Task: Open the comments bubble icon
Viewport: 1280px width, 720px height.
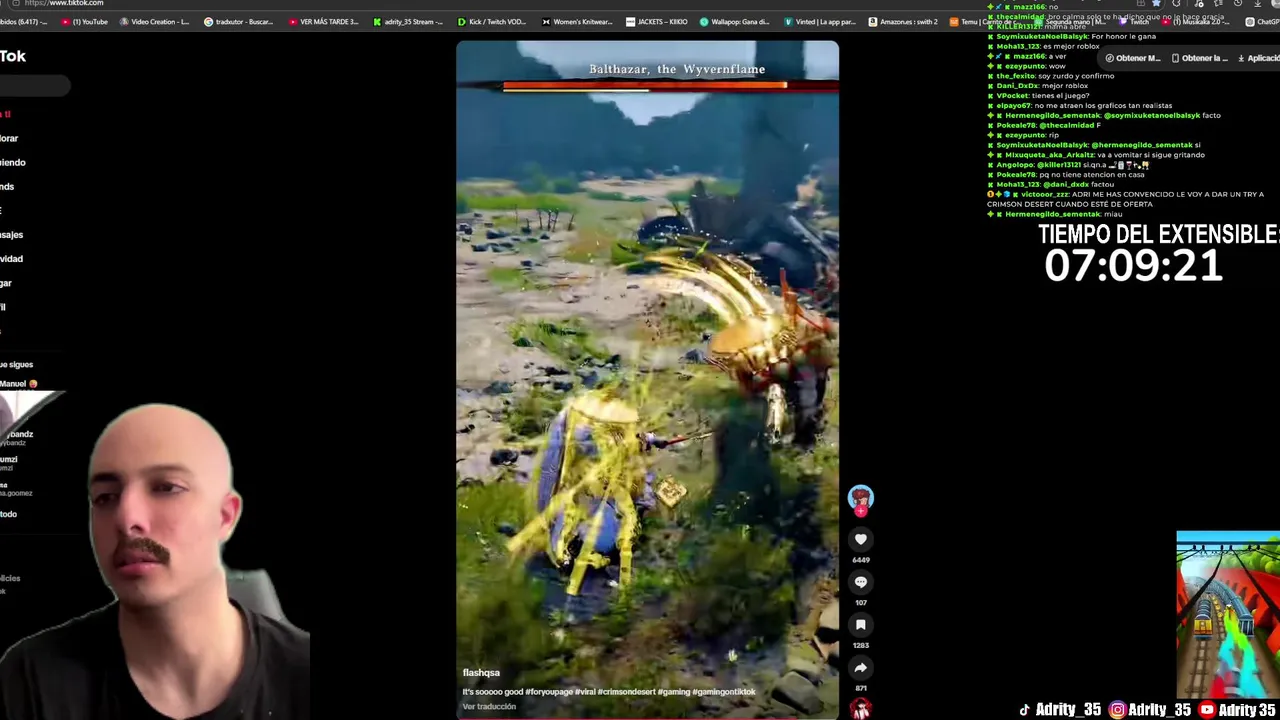Action: coord(860,582)
